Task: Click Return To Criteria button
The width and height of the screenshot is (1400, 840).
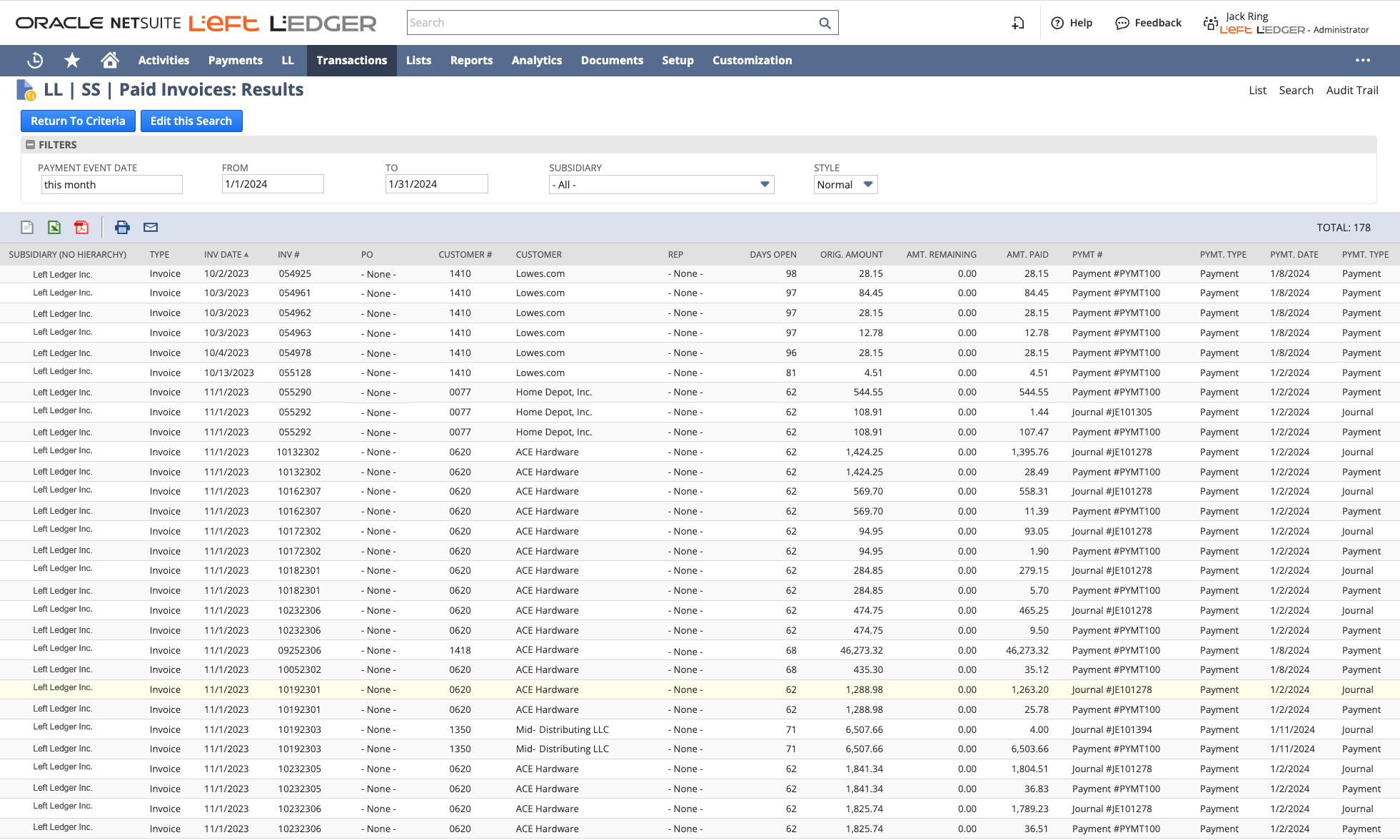Action: click(78, 121)
